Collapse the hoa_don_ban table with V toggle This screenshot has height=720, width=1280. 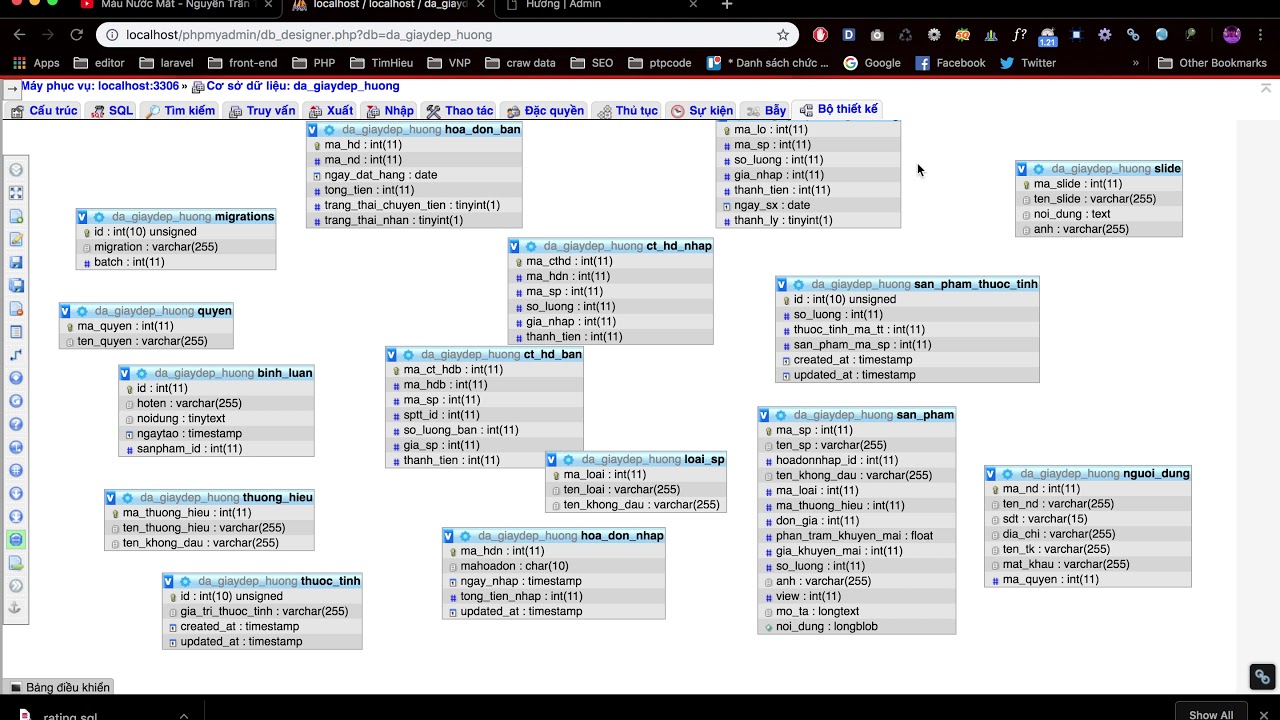pyautogui.click(x=312, y=130)
